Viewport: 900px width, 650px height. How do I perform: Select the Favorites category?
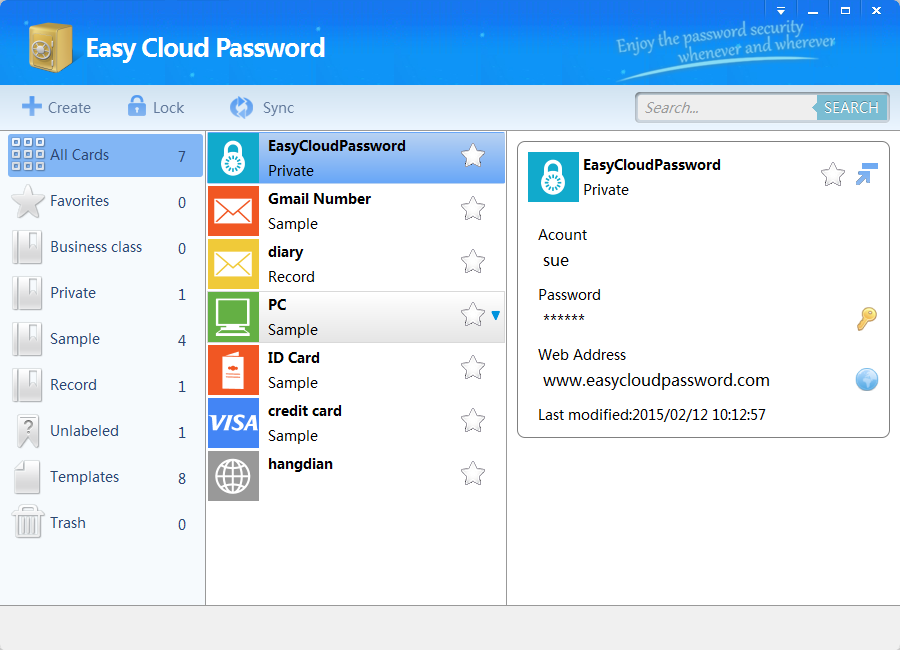tap(106, 202)
